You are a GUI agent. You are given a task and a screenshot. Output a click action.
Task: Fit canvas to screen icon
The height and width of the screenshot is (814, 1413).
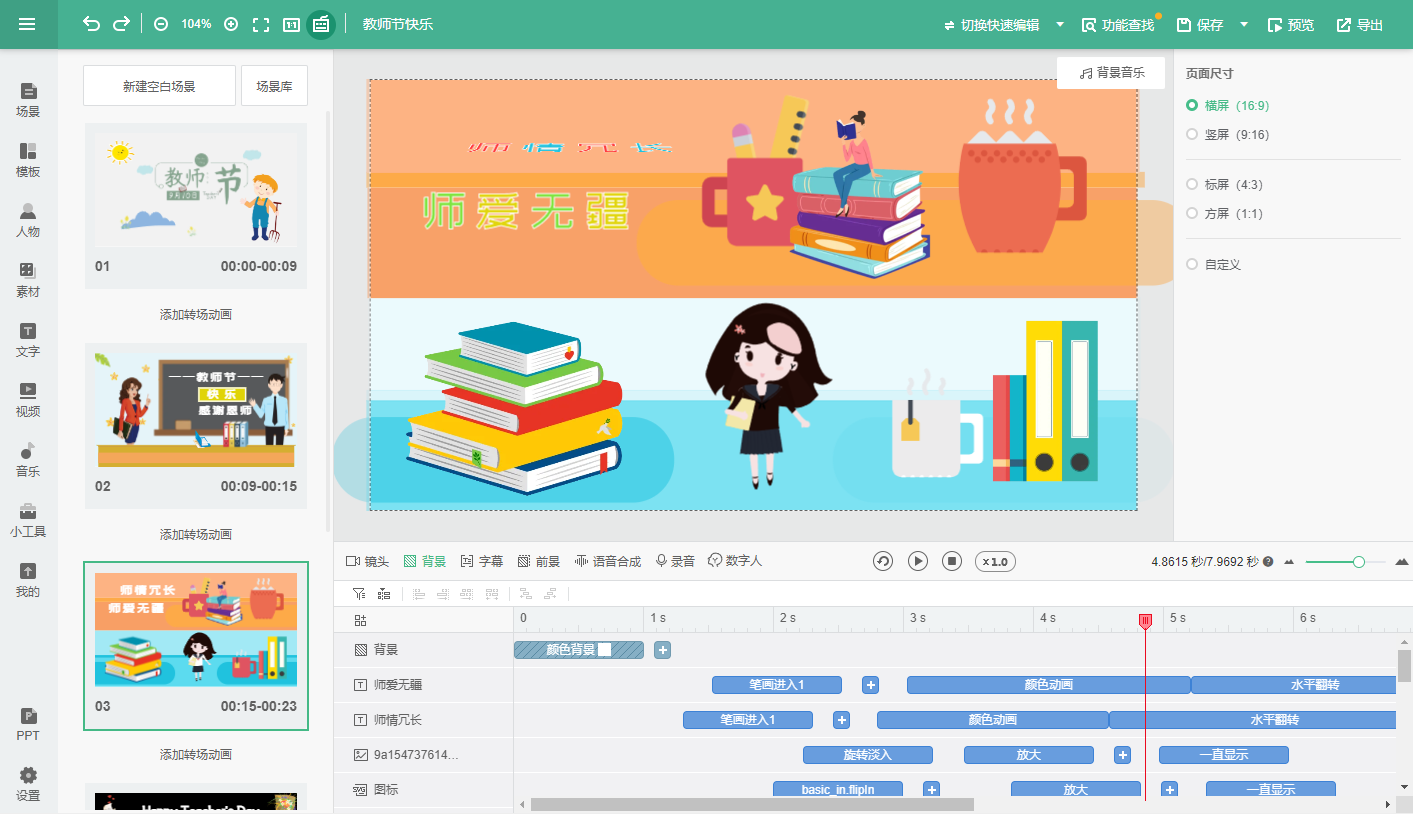261,24
